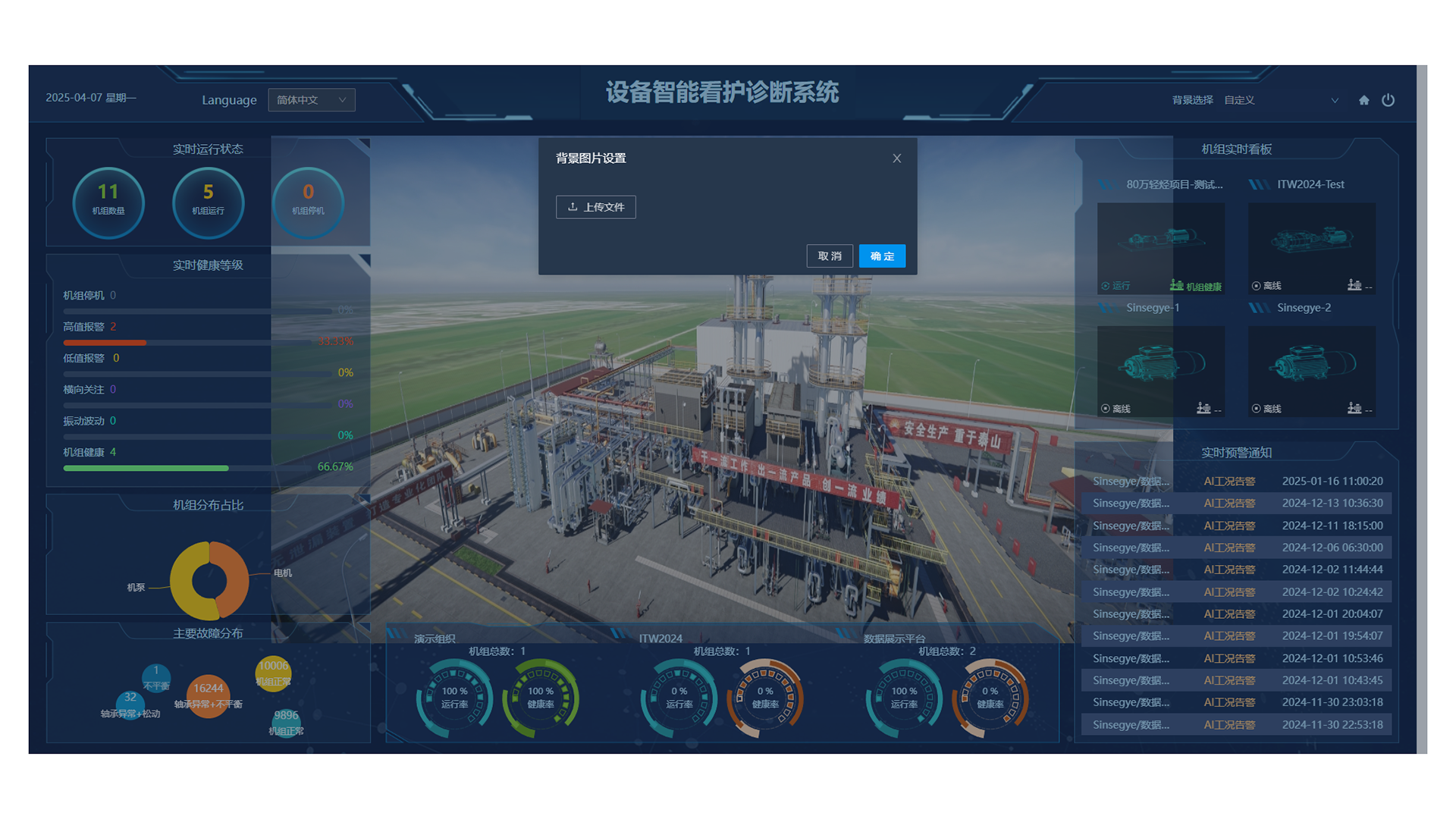Open the alert dated 2024-11-30 22:53:18
Image resolution: width=1456 pixels, height=819 pixels.
[x=1237, y=724]
